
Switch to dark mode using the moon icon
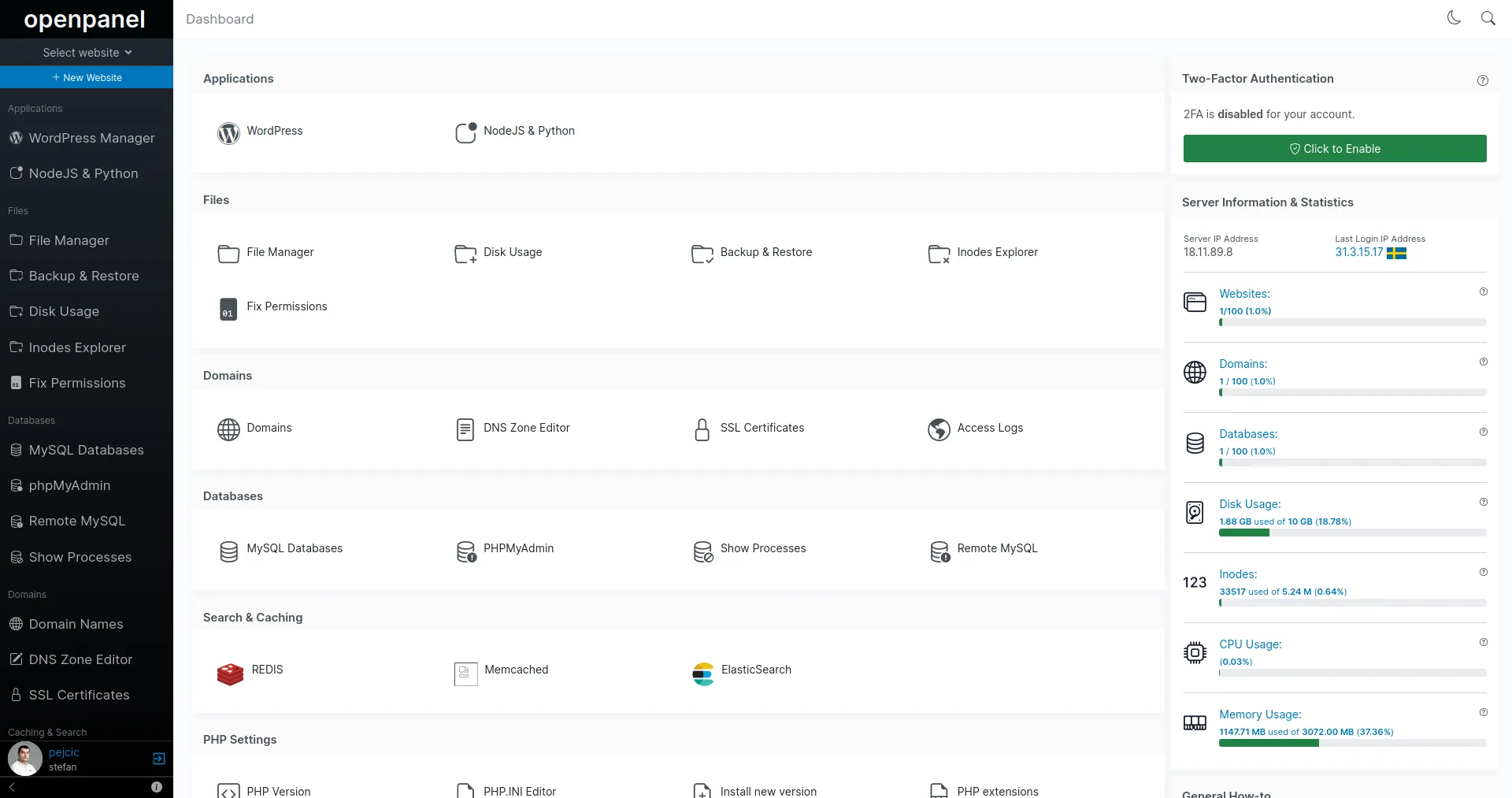1454,17
